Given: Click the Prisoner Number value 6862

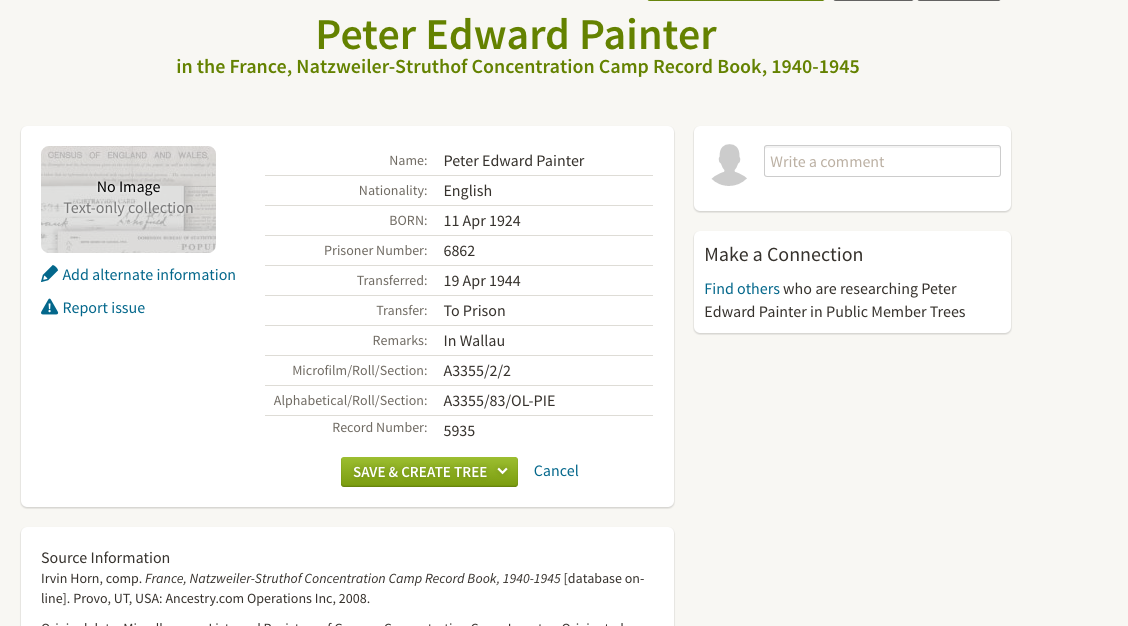Looking at the screenshot, I should coord(459,251).
